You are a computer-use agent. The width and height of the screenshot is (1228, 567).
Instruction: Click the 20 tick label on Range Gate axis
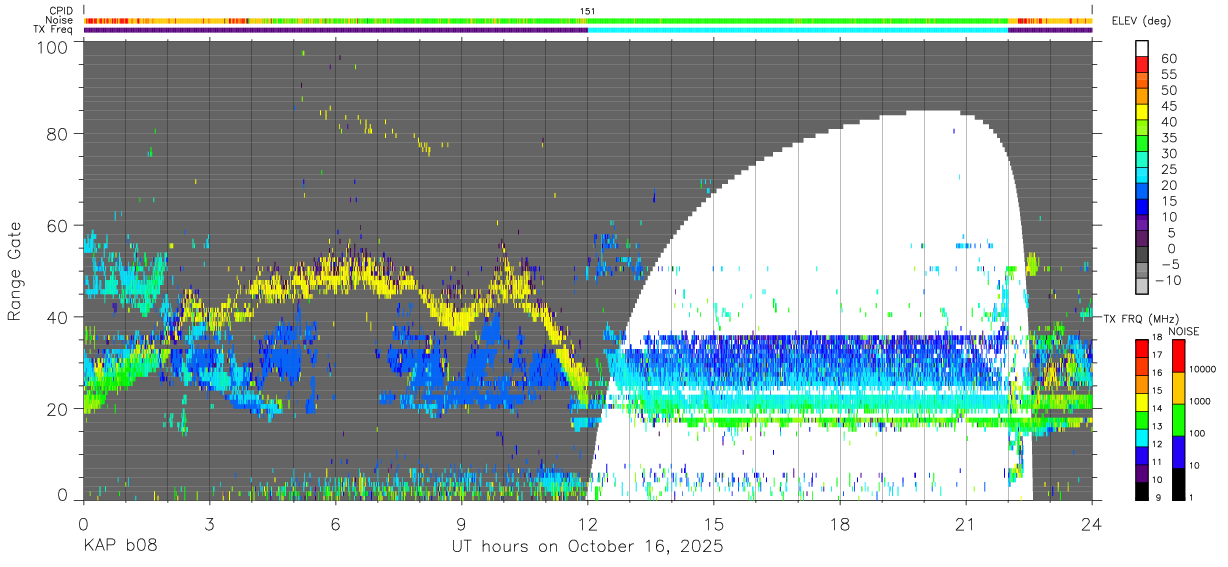pyautogui.click(x=57, y=408)
